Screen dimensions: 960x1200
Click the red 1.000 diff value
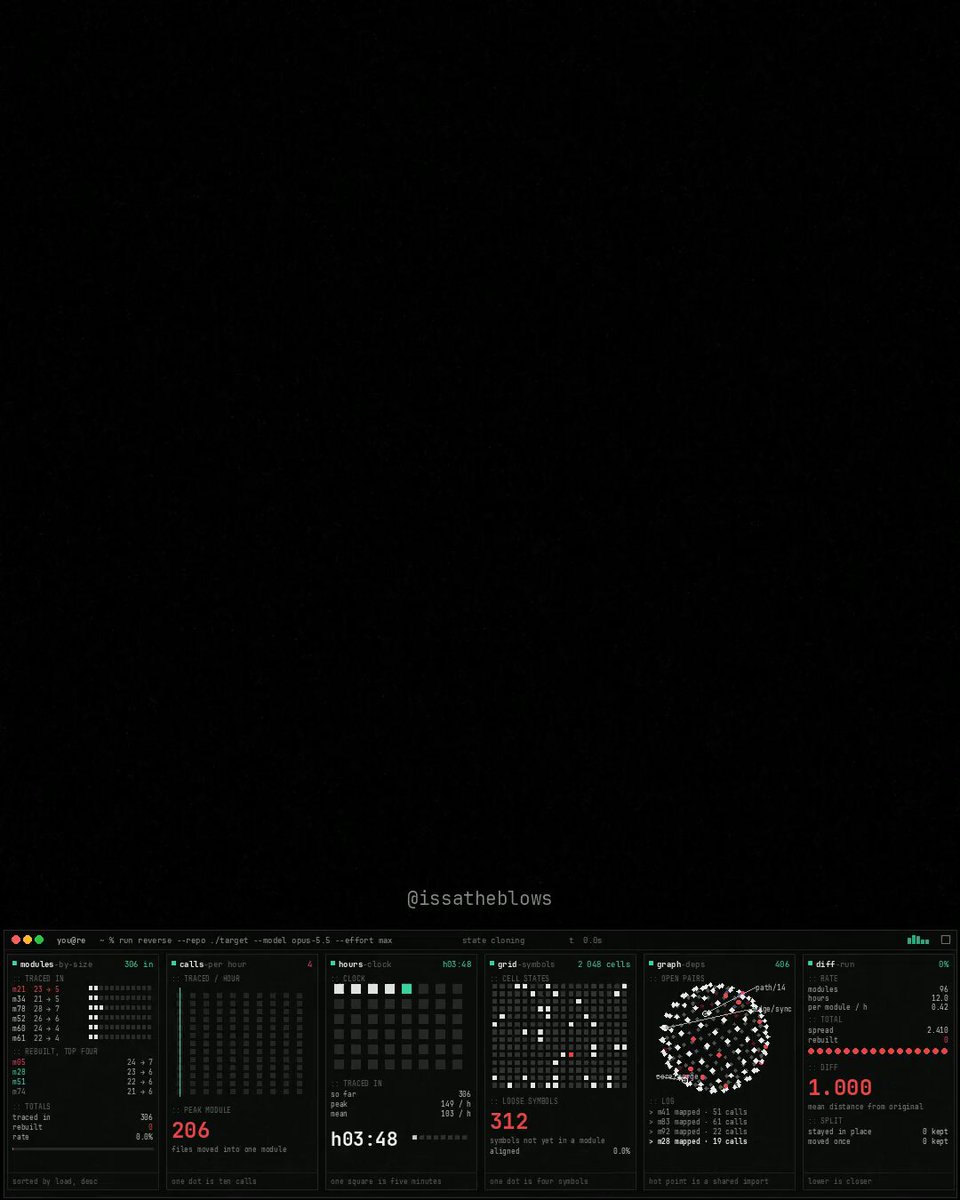tap(840, 1087)
